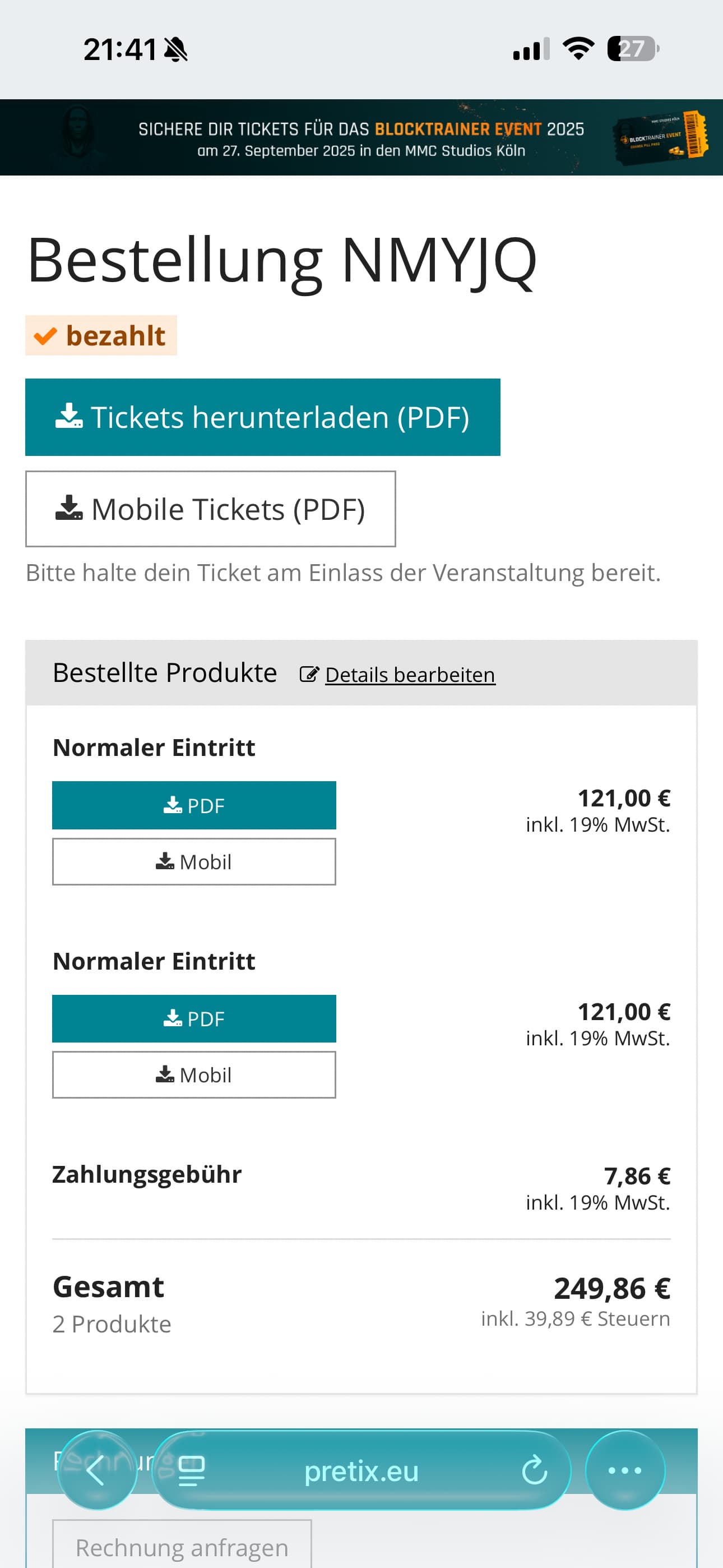
Task: Download Mobil ticket for first Normaler Eintritt
Action: pyautogui.click(x=194, y=861)
